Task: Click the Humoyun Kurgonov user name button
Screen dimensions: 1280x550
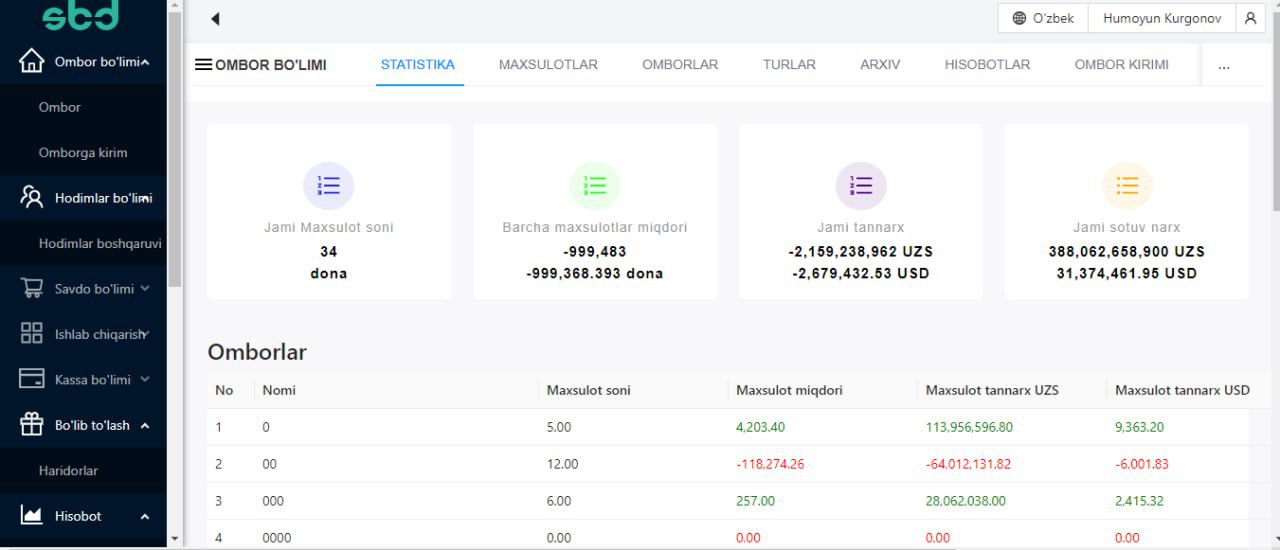Action: (1161, 18)
